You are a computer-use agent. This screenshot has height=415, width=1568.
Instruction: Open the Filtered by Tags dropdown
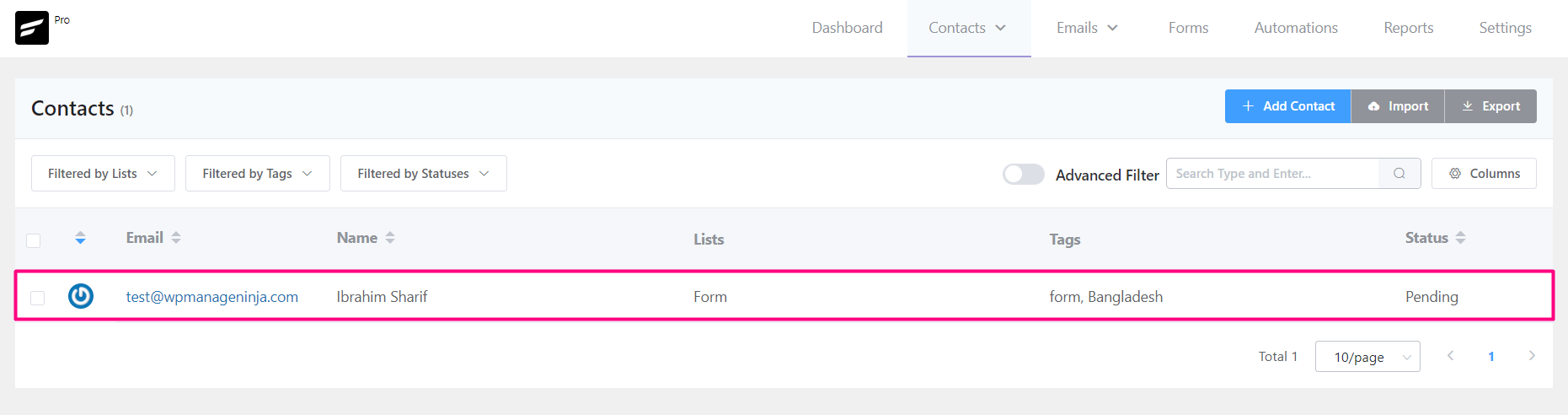(x=258, y=174)
